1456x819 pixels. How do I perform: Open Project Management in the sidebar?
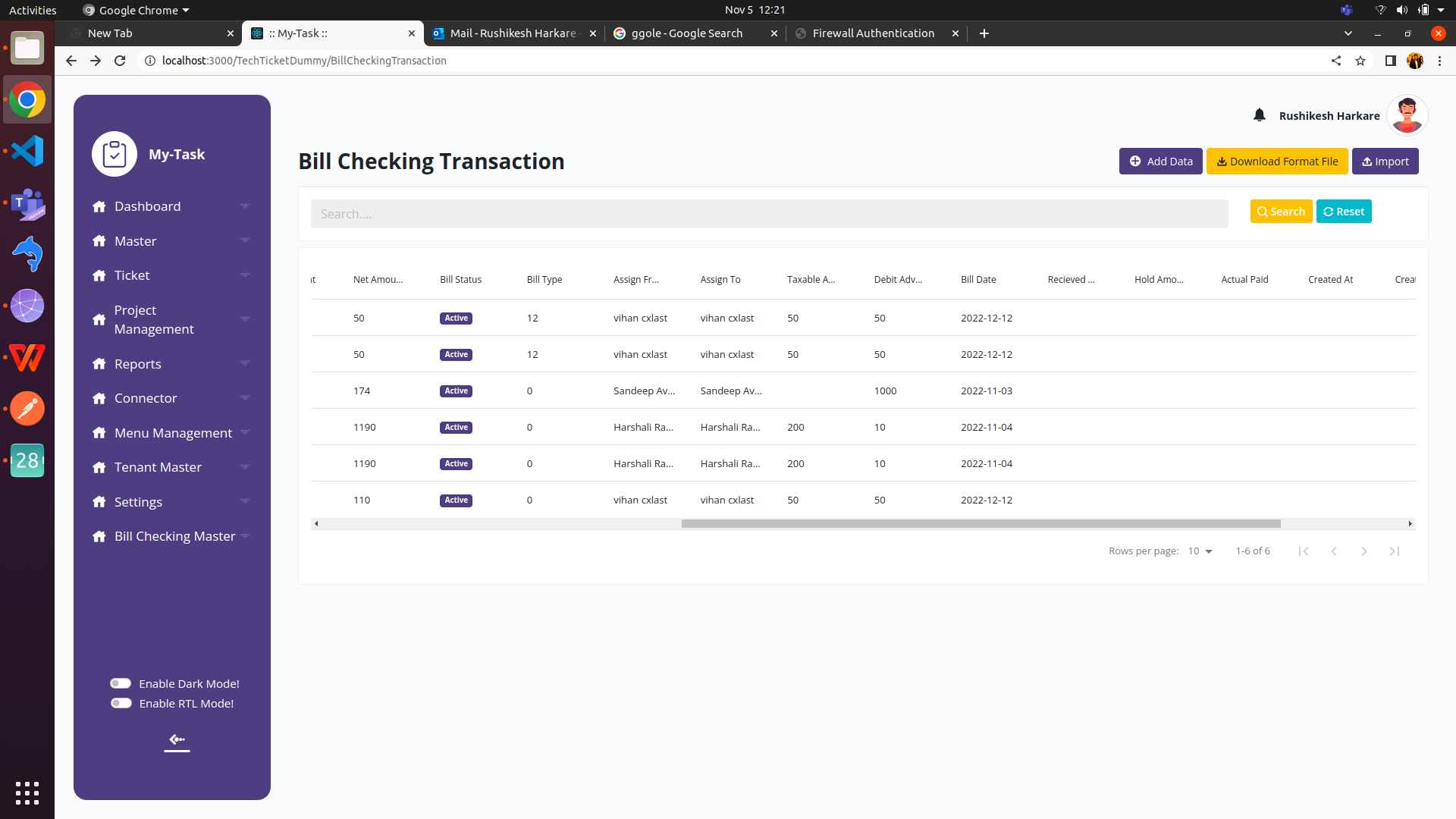click(154, 319)
